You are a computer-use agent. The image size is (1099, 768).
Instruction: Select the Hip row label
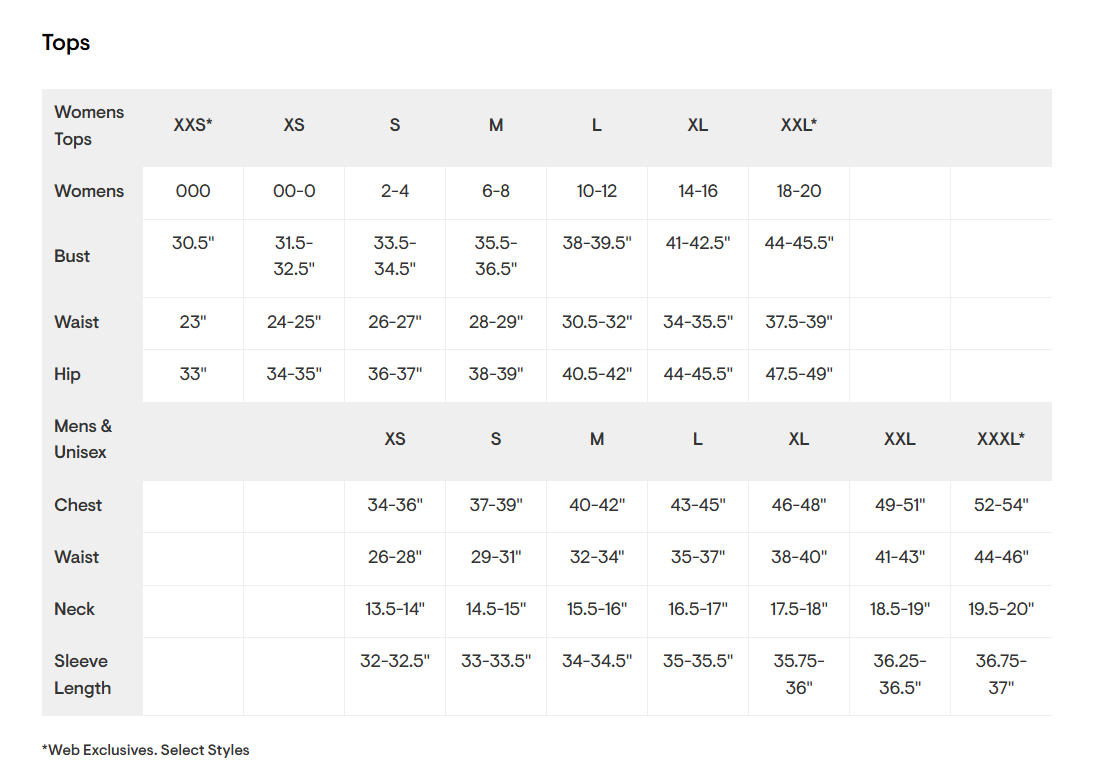[67, 375]
